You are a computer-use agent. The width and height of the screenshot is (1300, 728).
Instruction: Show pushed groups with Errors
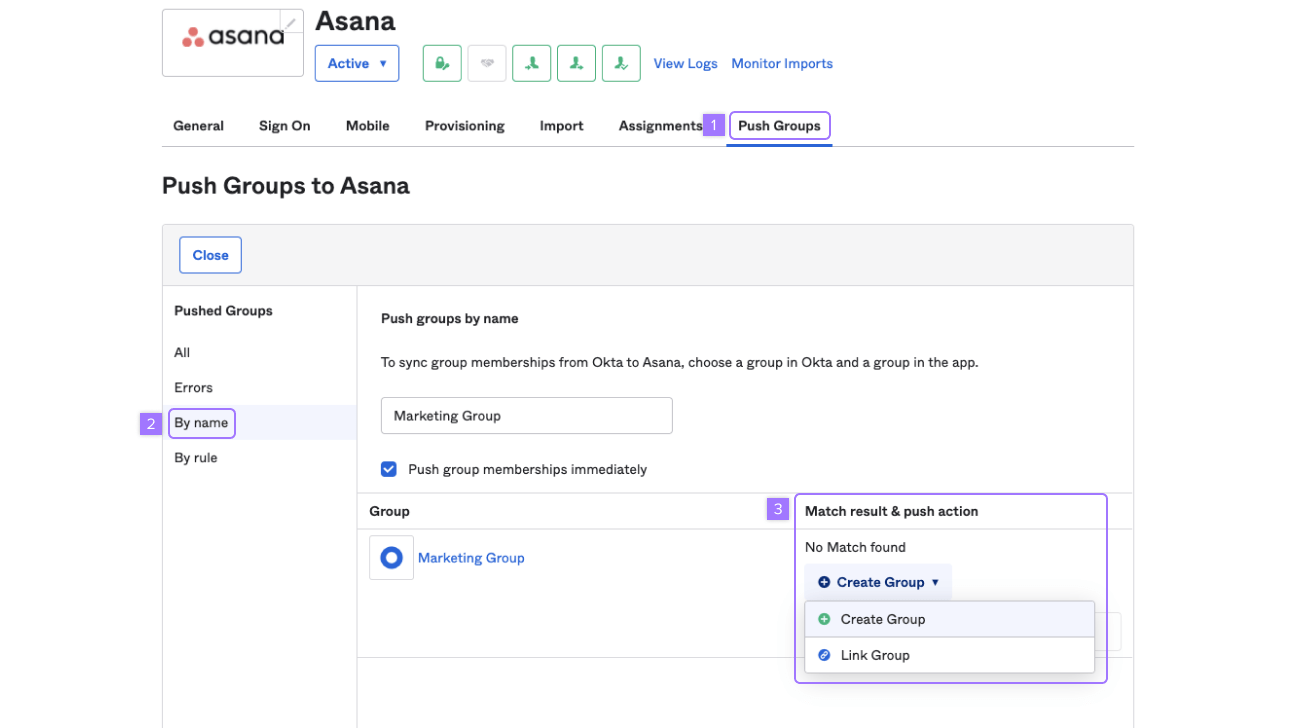[x=194, y=388]
